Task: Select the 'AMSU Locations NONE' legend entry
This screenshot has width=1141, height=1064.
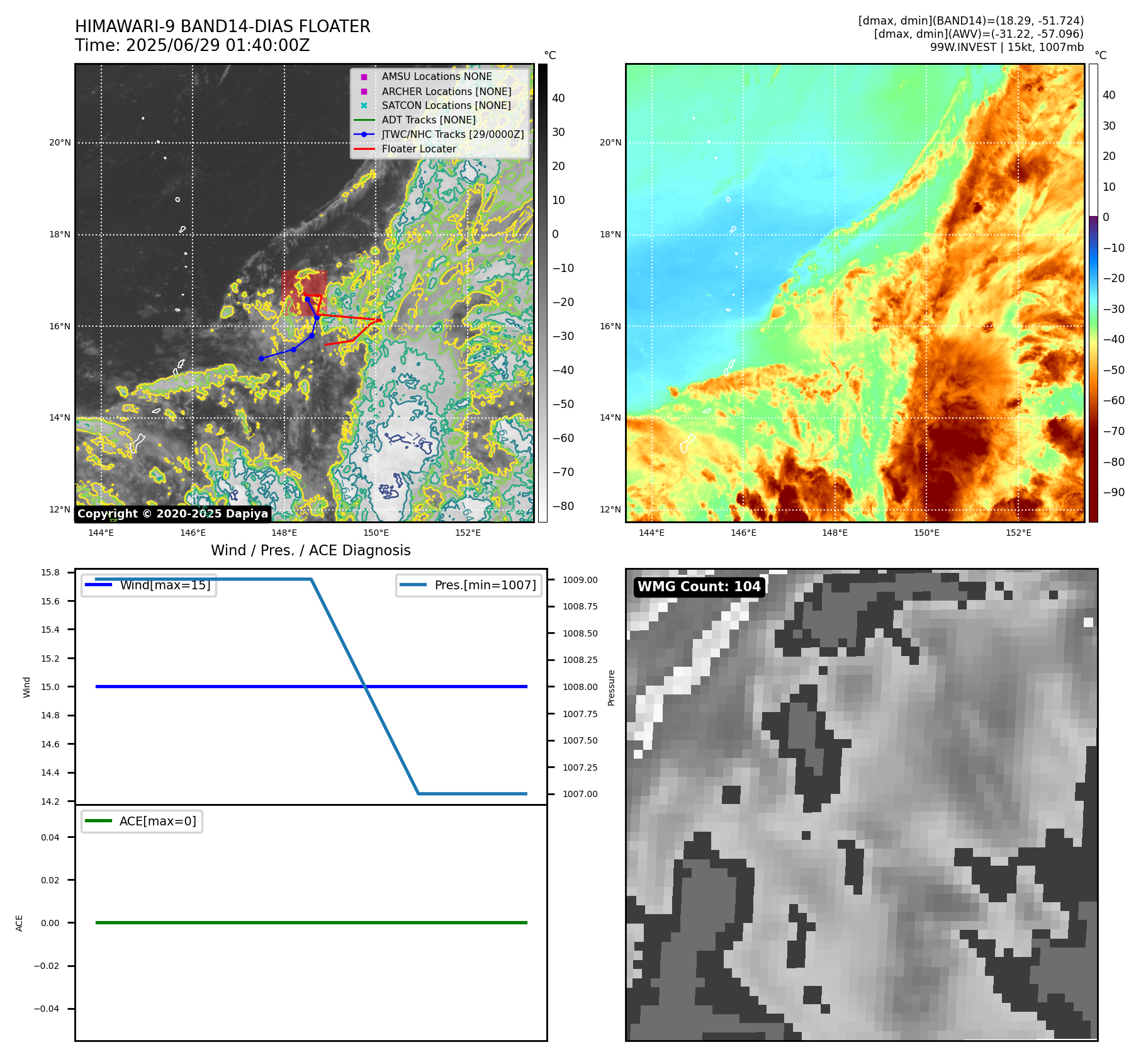Action: 437,77
